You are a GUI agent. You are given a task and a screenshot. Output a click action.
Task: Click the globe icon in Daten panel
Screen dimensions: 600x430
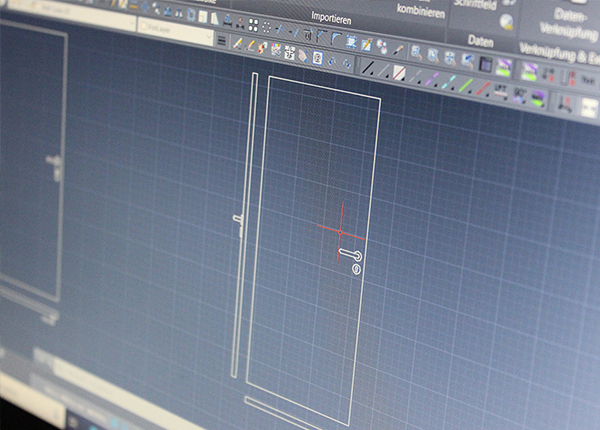tap(508, 22)
